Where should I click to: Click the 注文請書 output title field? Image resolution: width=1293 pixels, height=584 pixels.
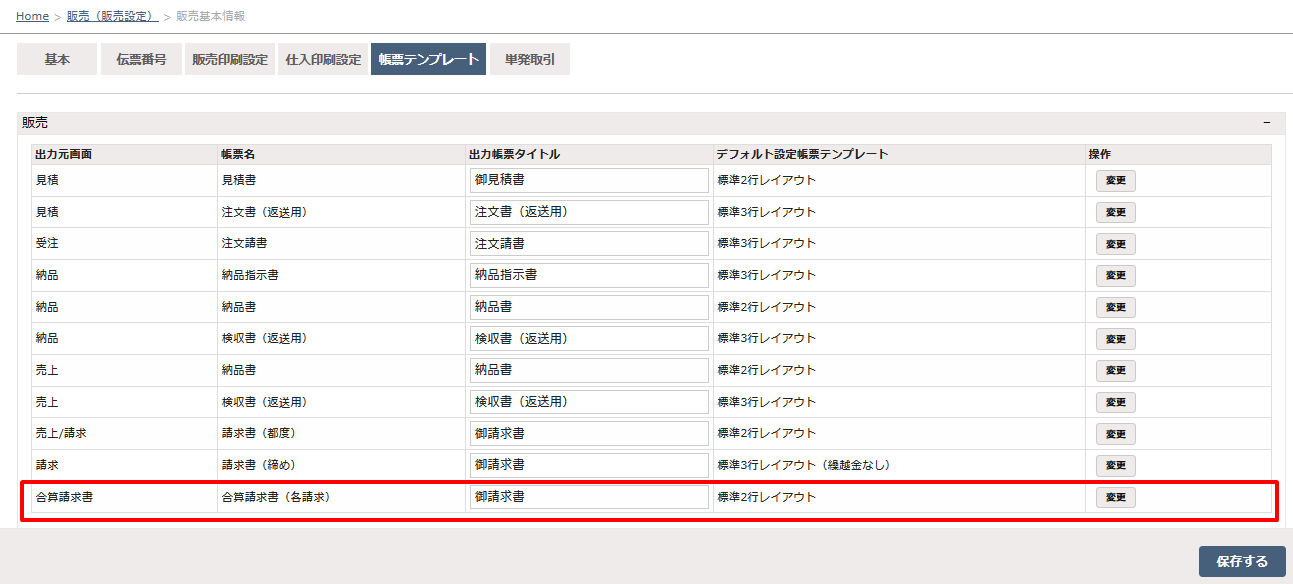pyautogui.click(x=589, y=243)
